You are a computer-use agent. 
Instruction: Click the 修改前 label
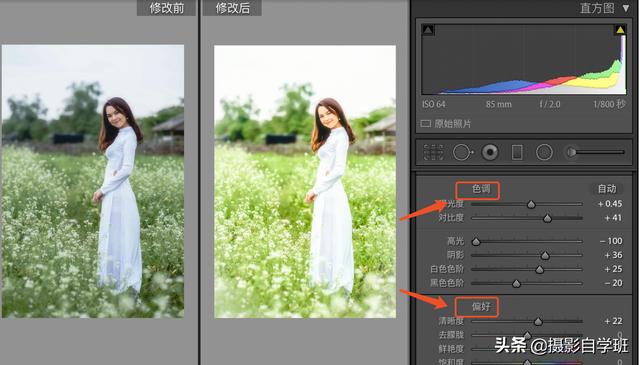coord(167,8)
